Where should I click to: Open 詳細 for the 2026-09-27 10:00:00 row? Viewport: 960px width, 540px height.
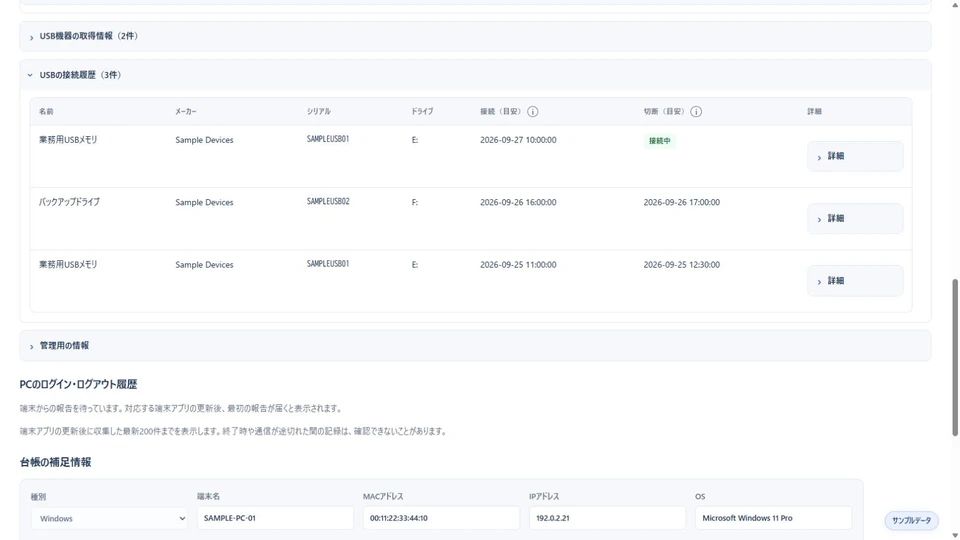[x=855, y=156]
